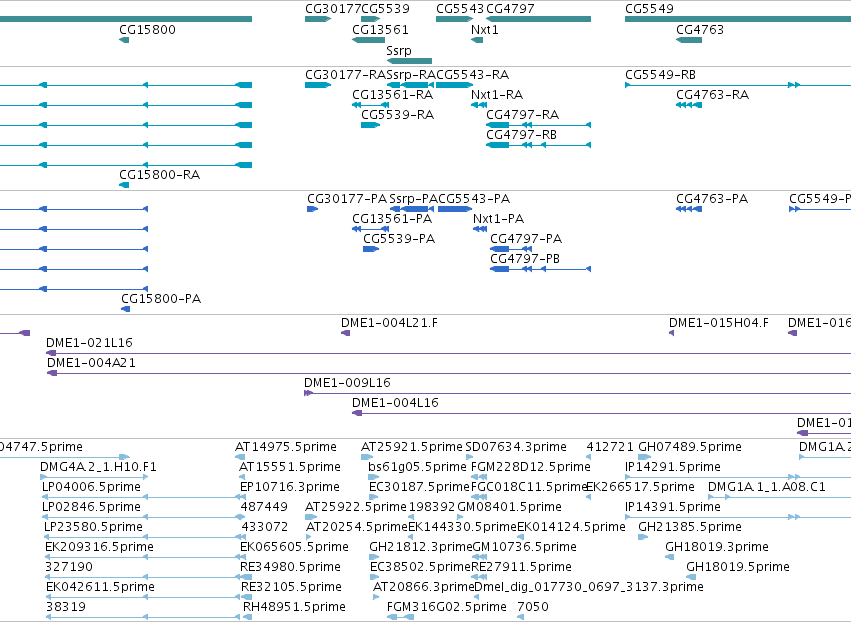Select transcript Ssrp-RA label
This screenshot has height=622, width=851.
(x=411, y=74)
